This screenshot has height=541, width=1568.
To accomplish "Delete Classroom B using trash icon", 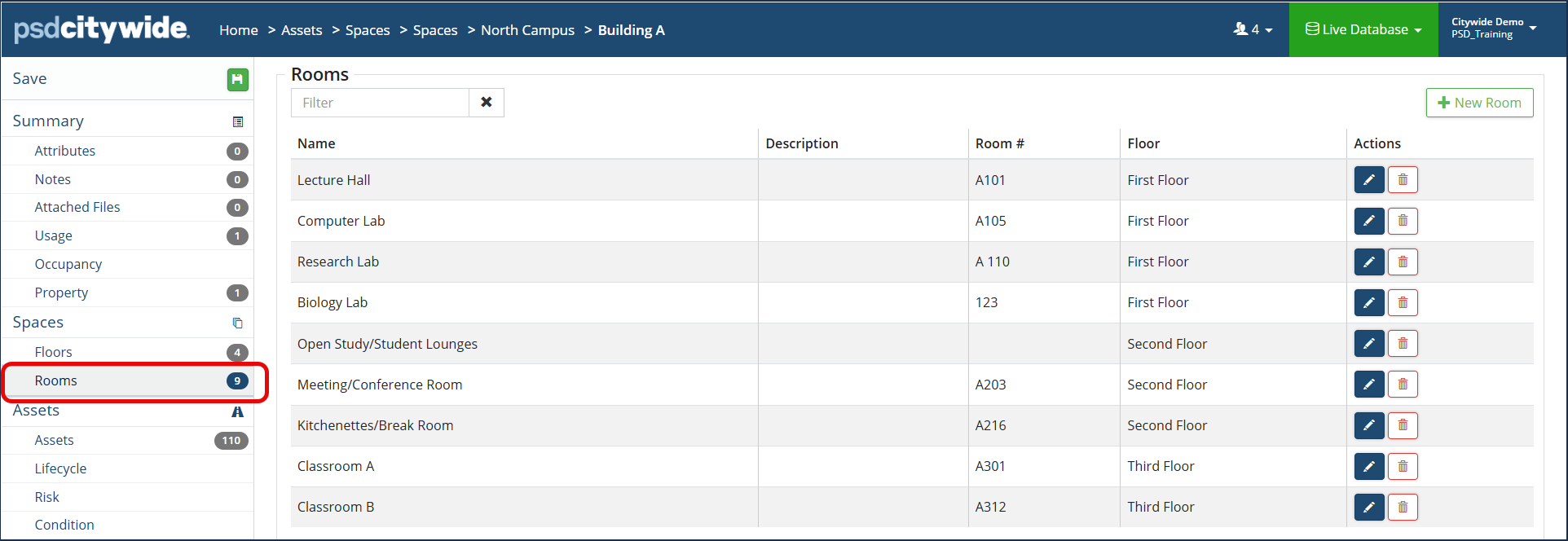I will click(x=1403, y=507).
